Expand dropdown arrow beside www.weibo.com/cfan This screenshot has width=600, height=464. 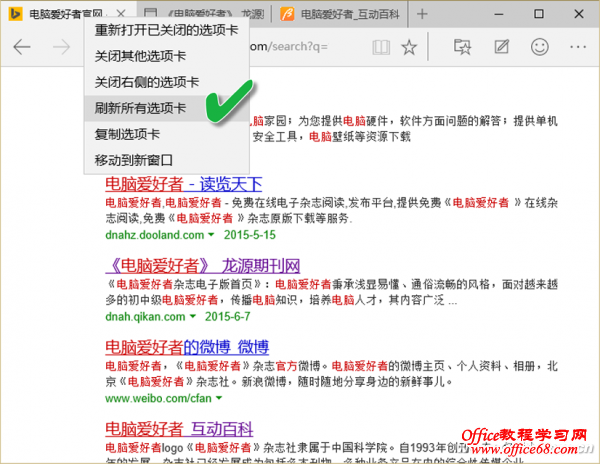point(219,398)
